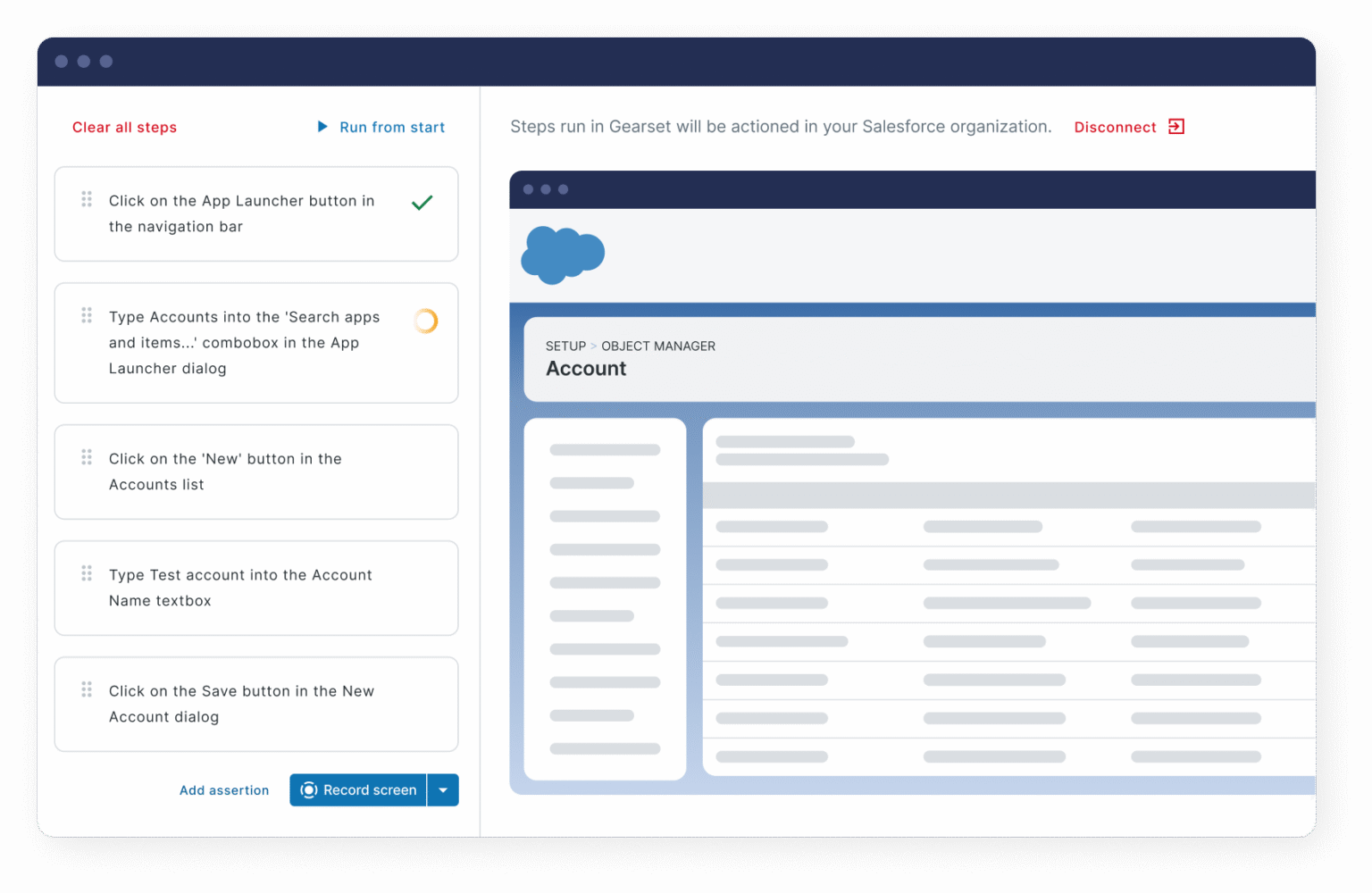Click the play triangle icon beside Run from start
Viewport: 1372px width, 893px height.
coord(322,127)
